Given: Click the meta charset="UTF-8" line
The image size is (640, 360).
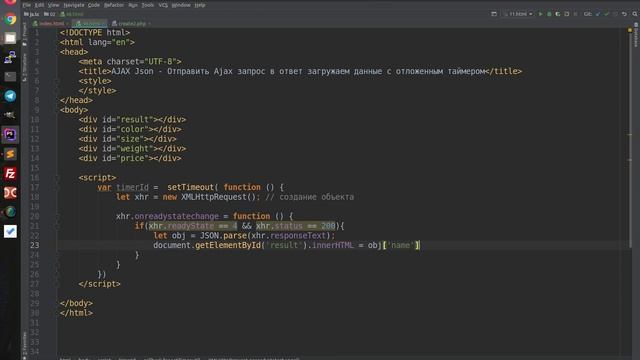Looking at the screenshot, I should 130,62.
